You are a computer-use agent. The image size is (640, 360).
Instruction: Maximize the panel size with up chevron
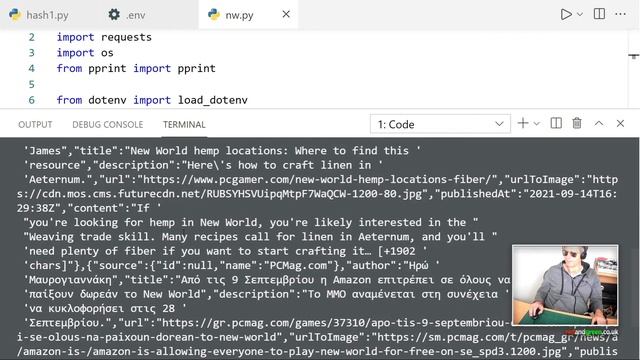(599, 123)
